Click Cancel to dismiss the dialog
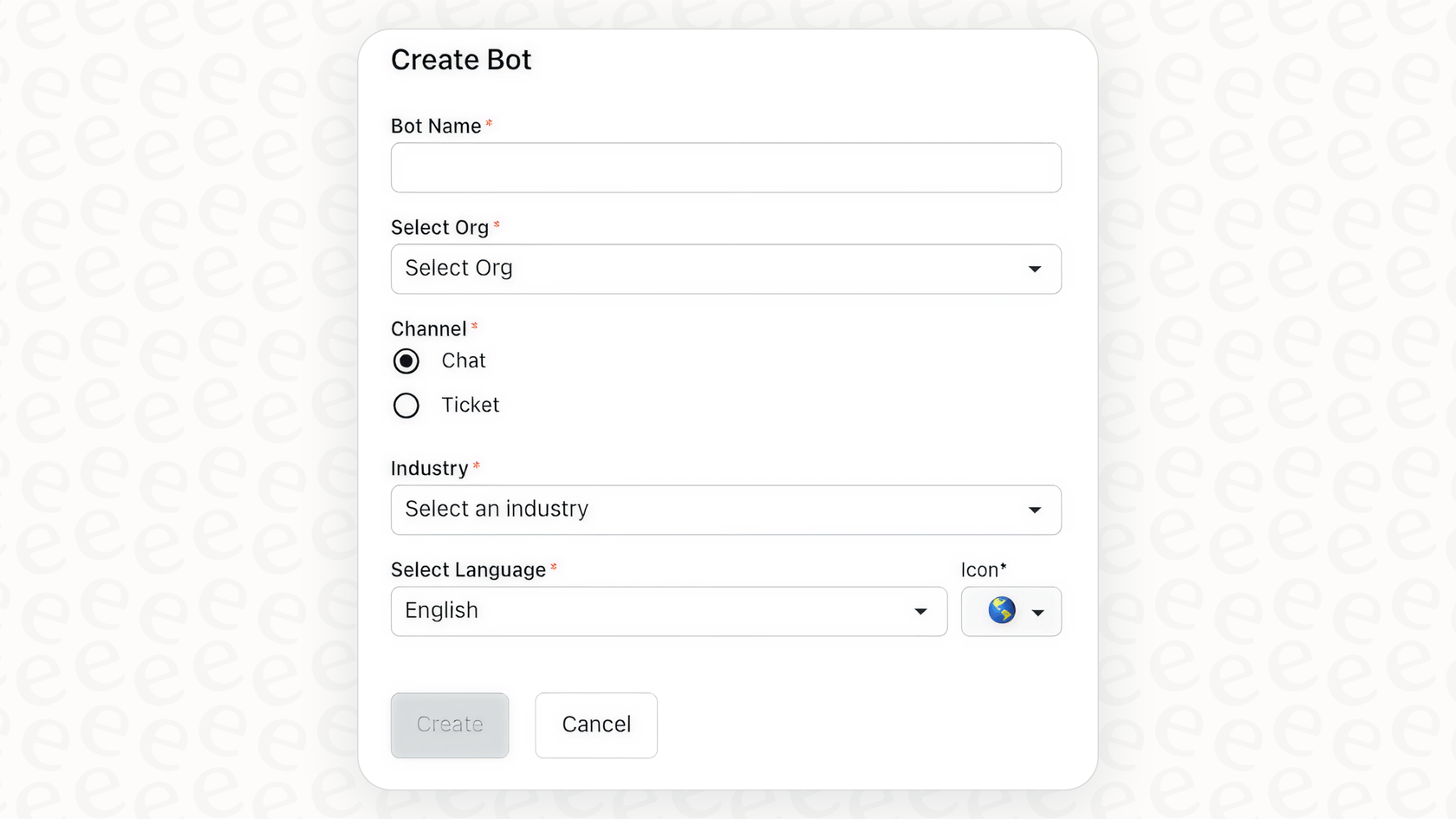The height and width of the screenshot is (819, 1456). pos(595,725)
